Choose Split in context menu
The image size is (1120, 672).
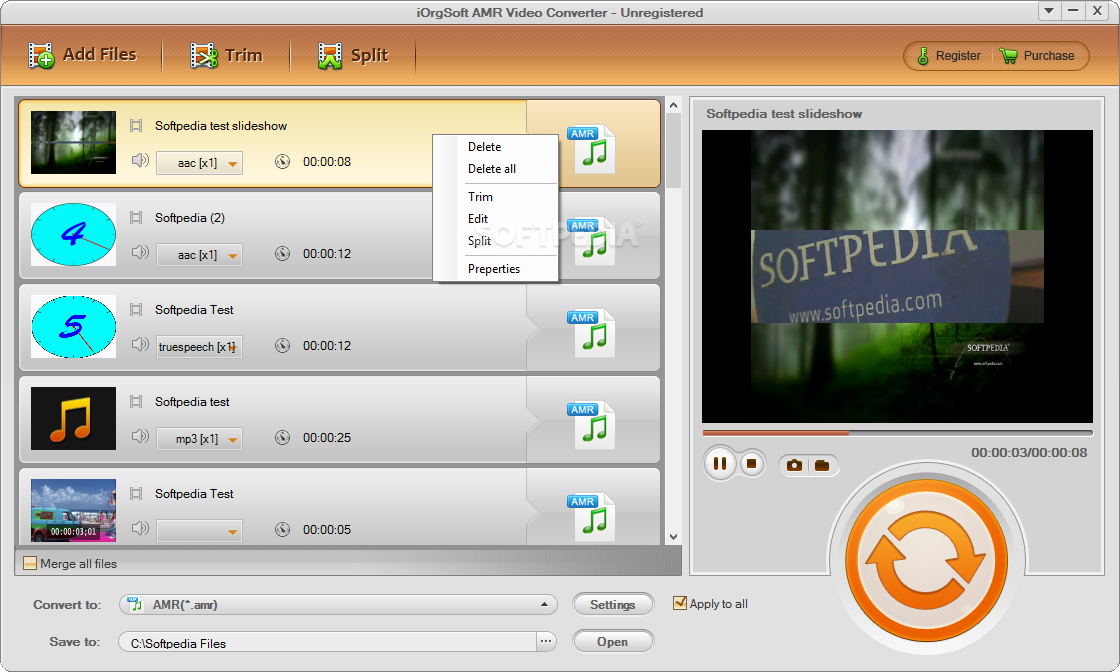pyautogui.click(x=479, y=241)
